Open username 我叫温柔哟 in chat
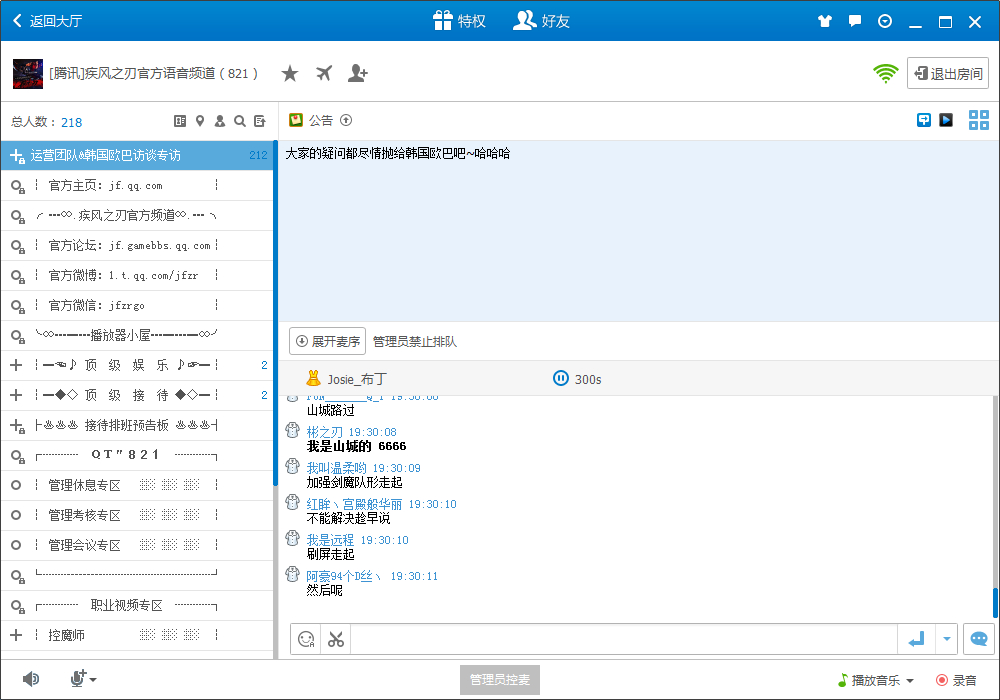1000x700 pixels. [337, 468]
